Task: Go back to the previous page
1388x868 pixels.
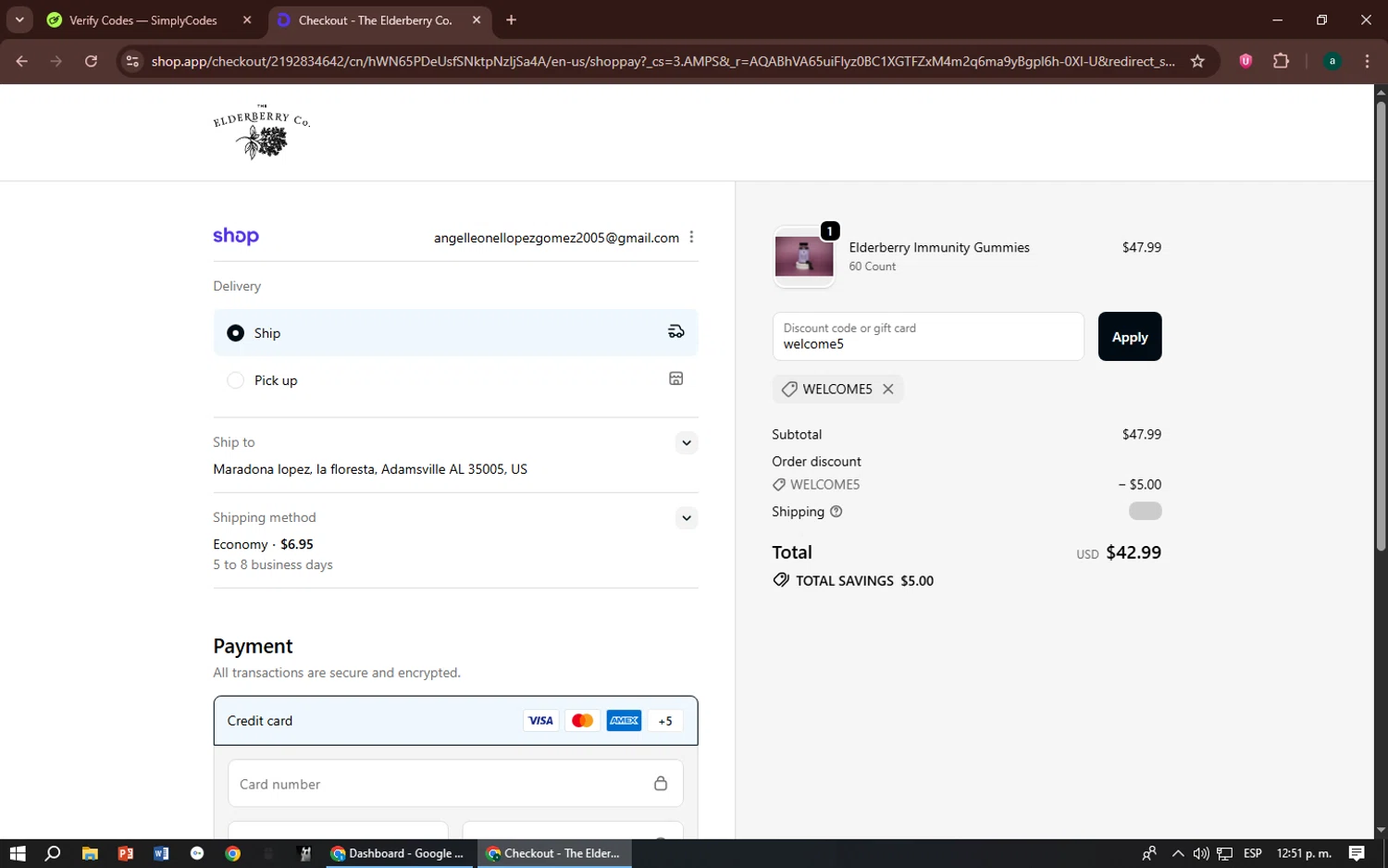Action: coord(22,61)
